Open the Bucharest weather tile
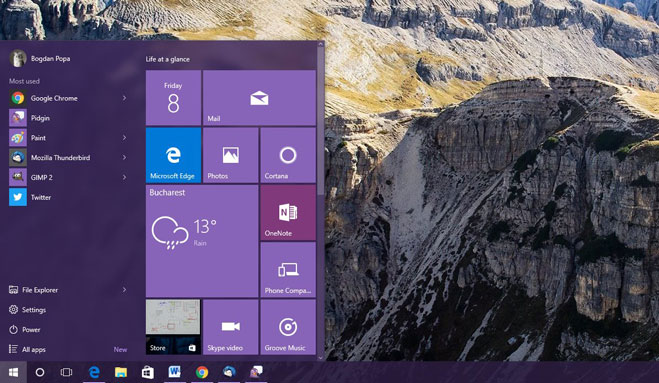This screenshot has width=659, height=383. coord(202,241)
